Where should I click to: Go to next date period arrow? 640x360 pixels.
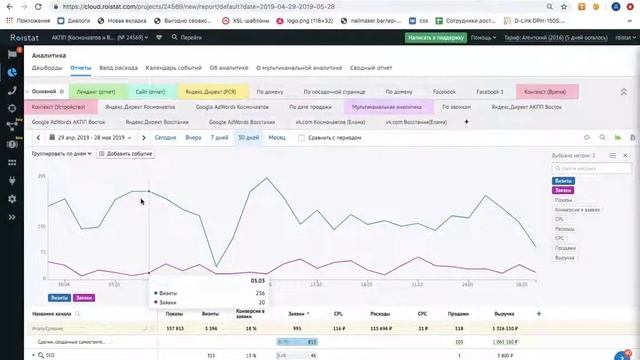(144, 138)
